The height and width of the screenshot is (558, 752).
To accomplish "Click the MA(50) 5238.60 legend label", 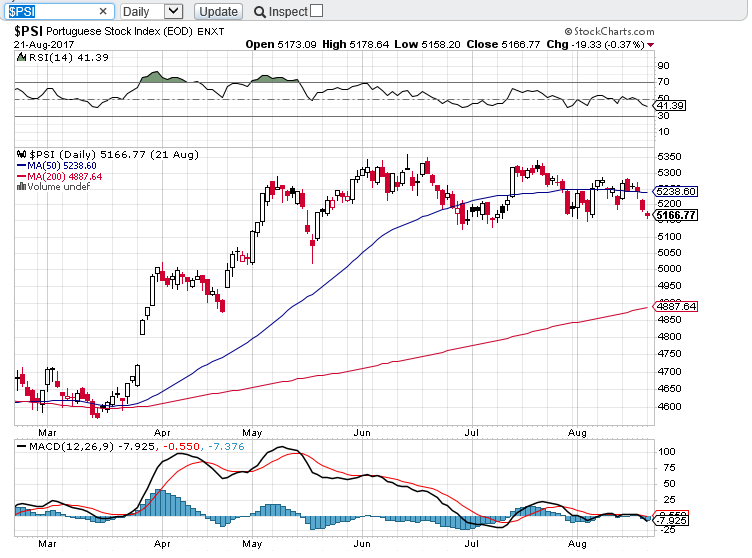I will tap(61, 166).
